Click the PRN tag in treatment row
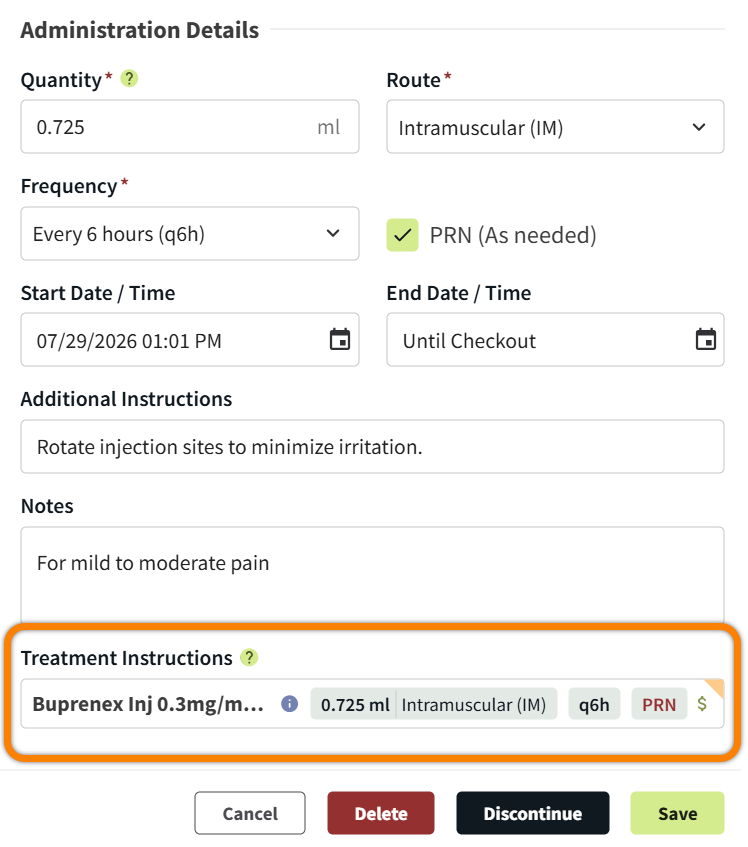This screenshot has height=847, width=748. 659,704
